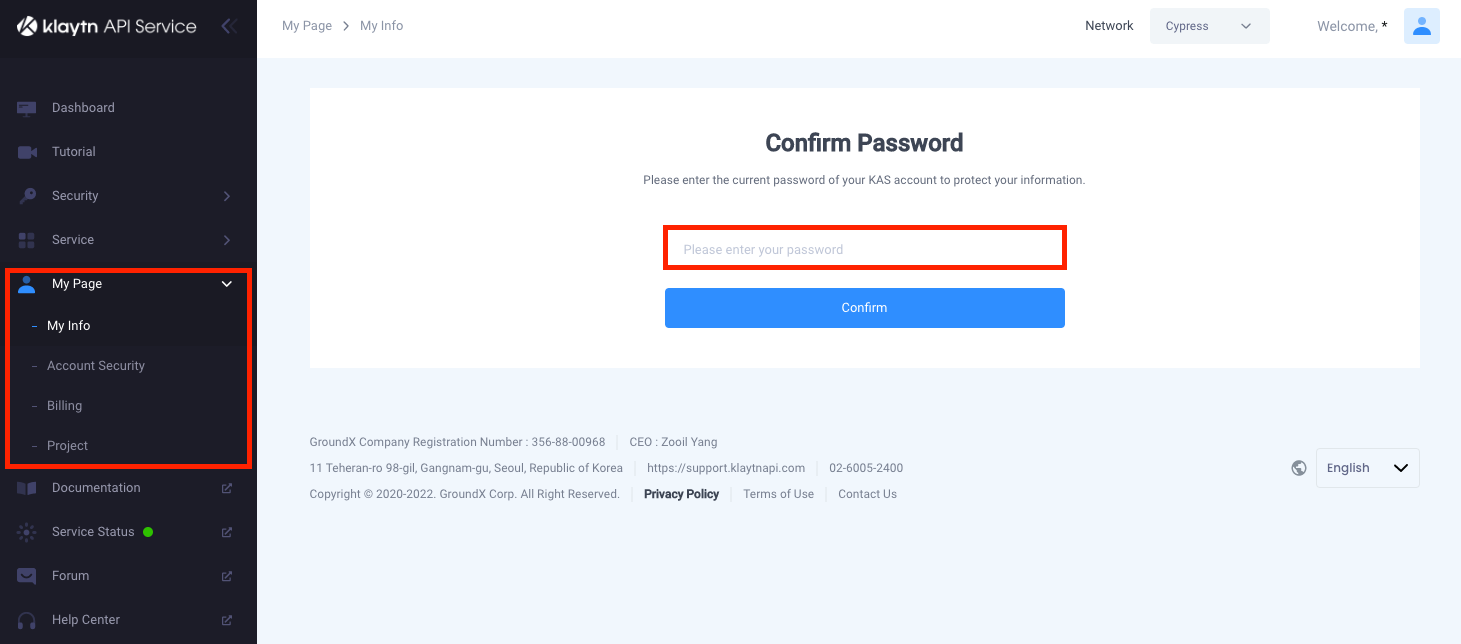Open Project under My Page
Screen dimensions: 1461x644
pos(68,446)
